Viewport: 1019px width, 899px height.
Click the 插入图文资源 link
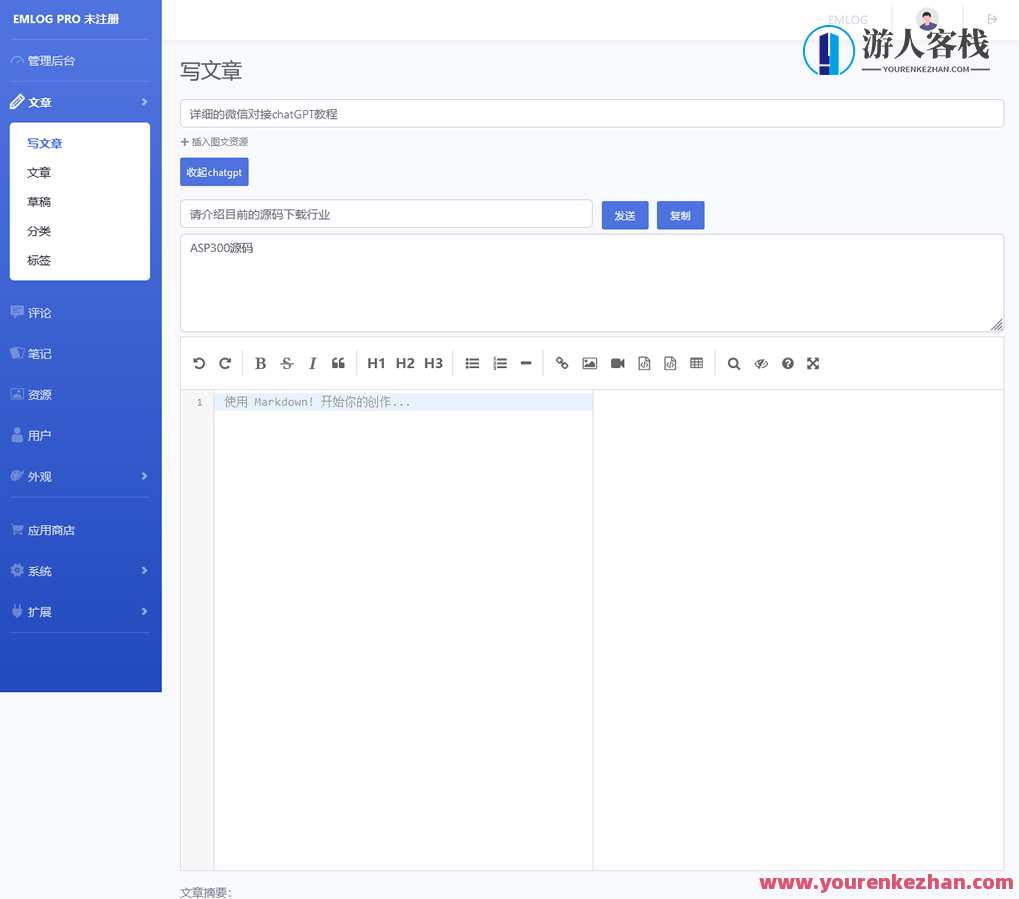point(214,141)
